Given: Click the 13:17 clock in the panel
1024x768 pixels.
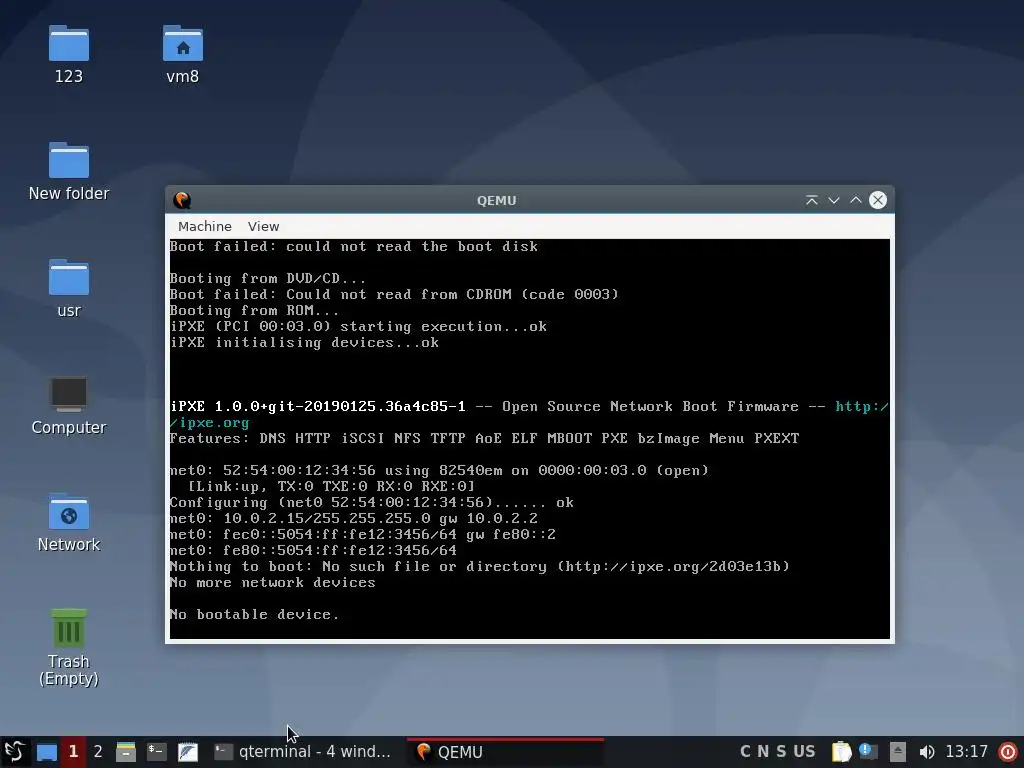Looking at the screenshot, I should pyautogui.click(x=967, y=752).
